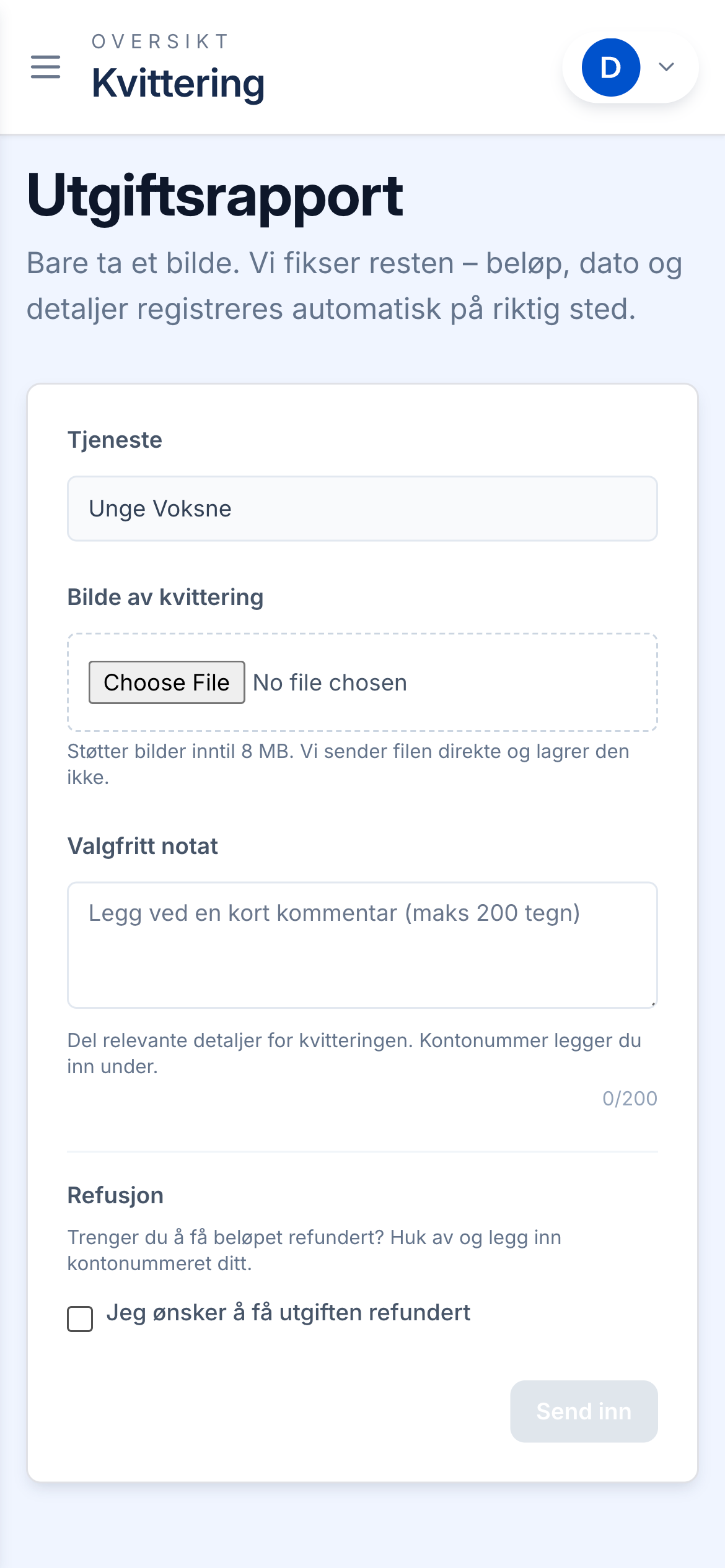725x1568 pixels.
Task: Click the Send inn button
Action: point(583,1411)
